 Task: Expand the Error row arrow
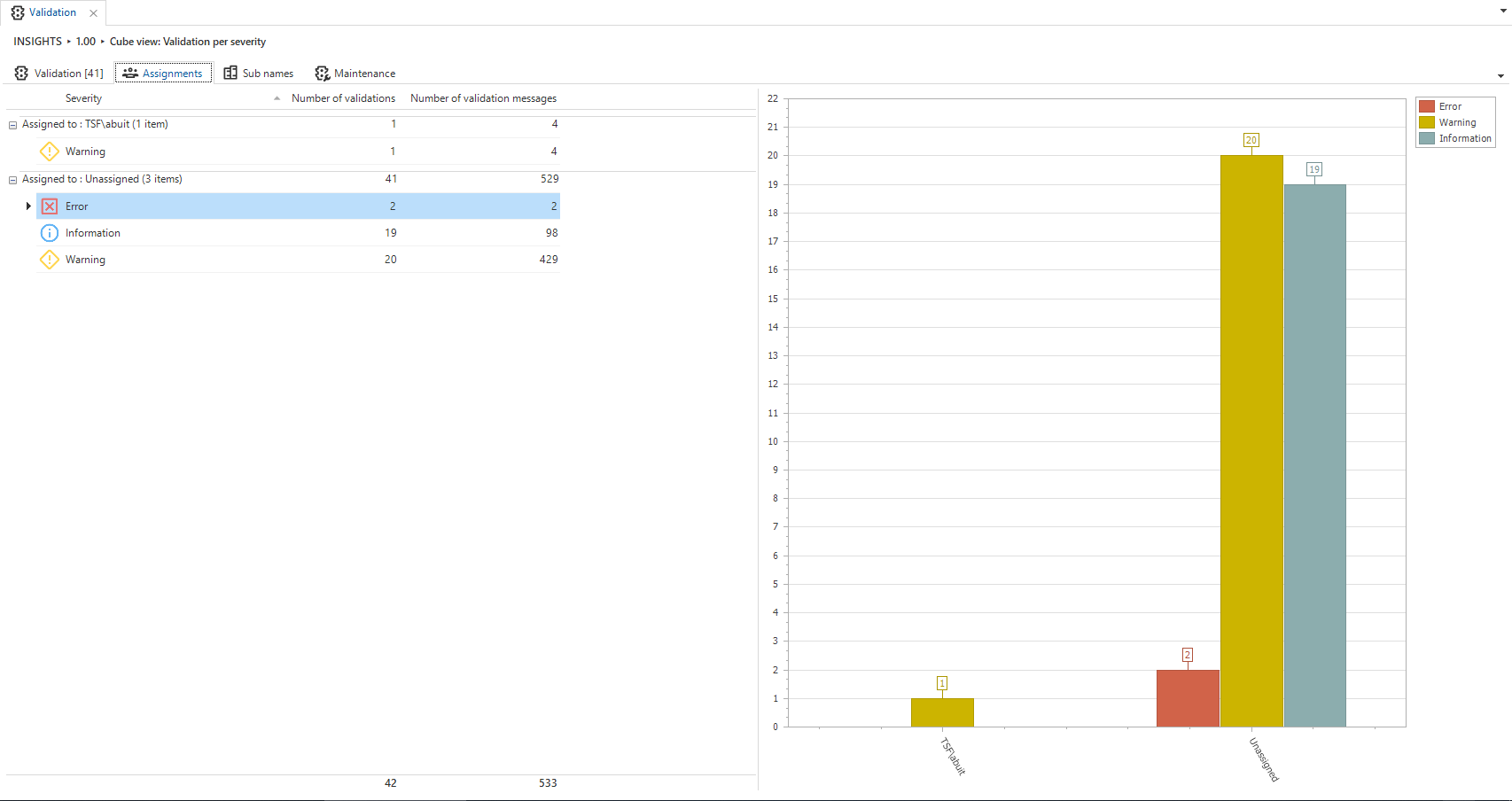click(28, 206)
